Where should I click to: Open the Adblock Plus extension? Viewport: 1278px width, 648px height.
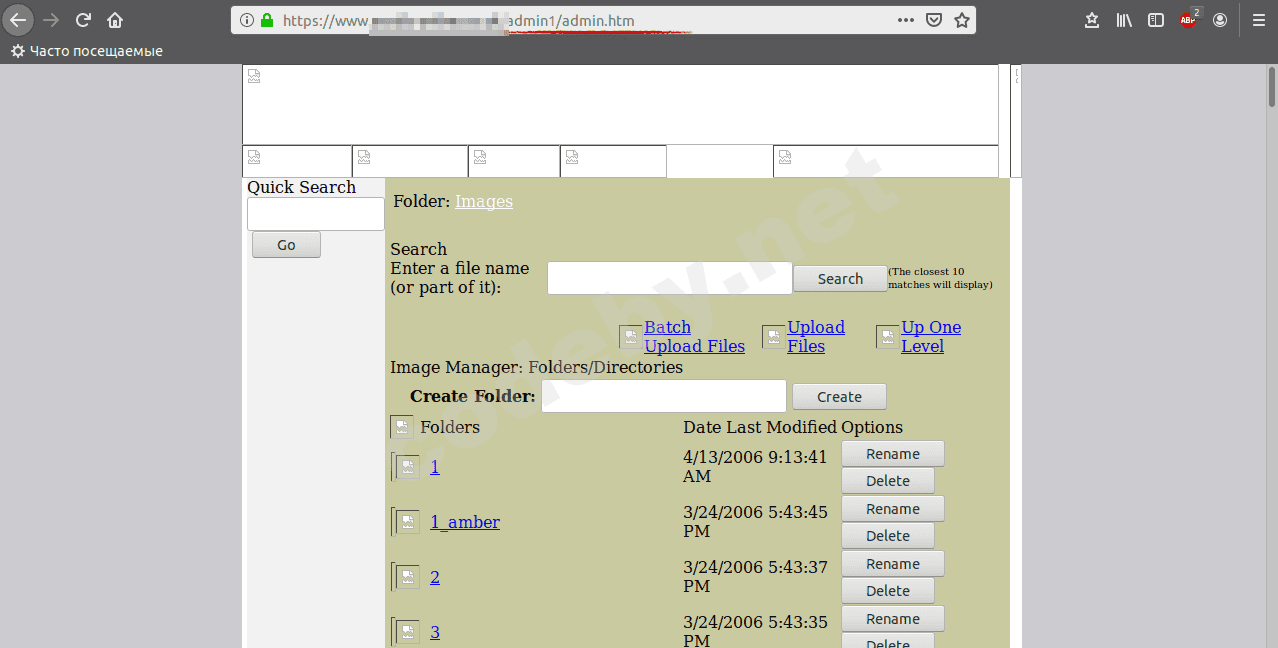(1188, 20)
